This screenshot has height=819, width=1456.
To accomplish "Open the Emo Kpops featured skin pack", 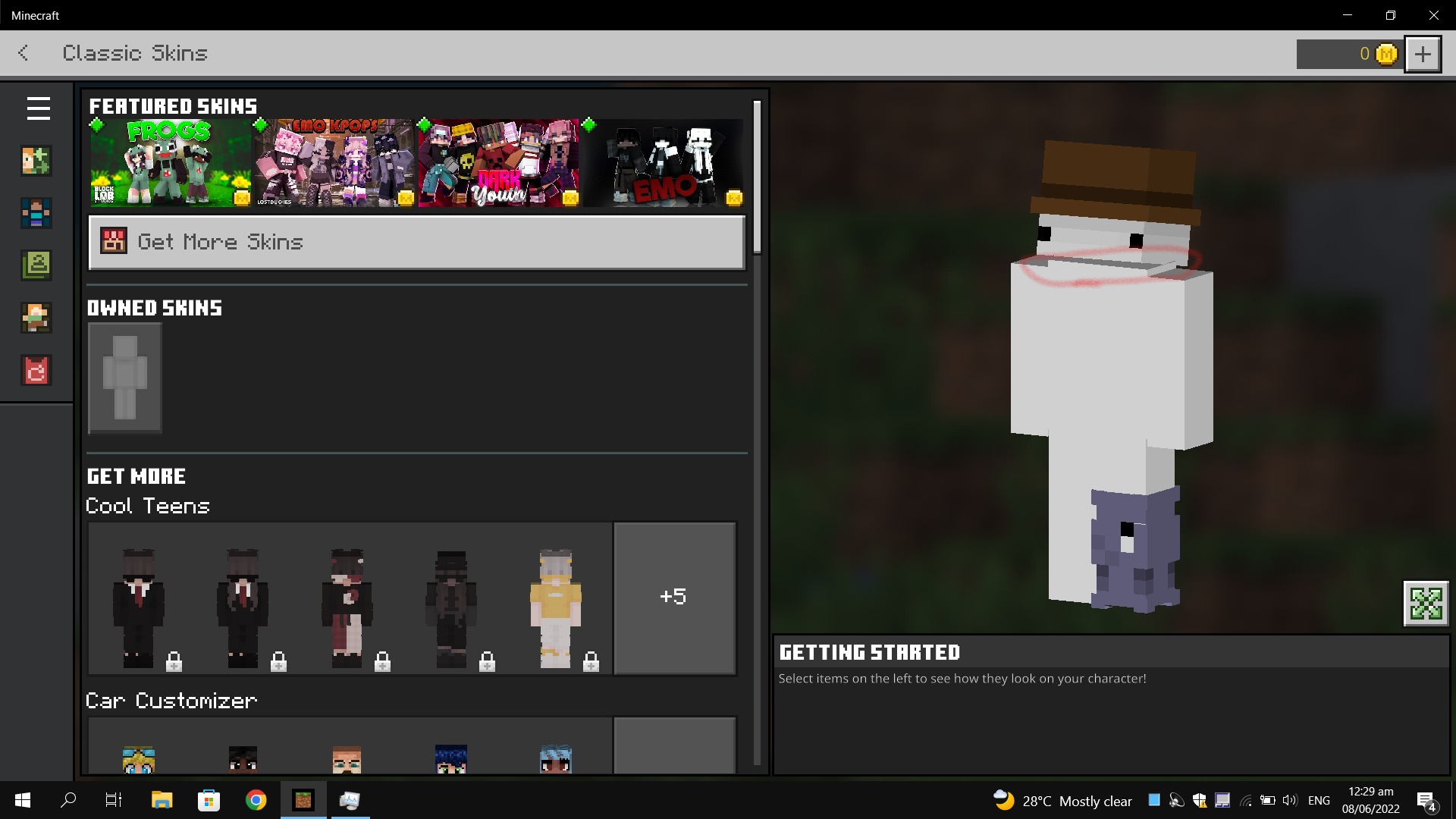I will point(334,162).
